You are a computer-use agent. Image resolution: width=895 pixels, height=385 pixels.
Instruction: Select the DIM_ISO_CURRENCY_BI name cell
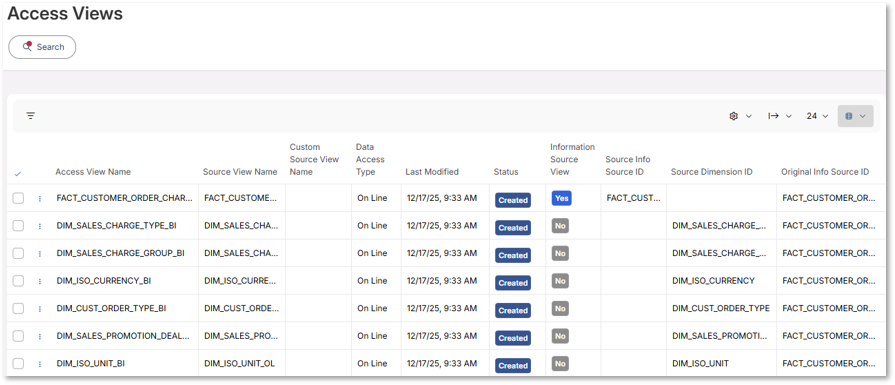(104, 281)
